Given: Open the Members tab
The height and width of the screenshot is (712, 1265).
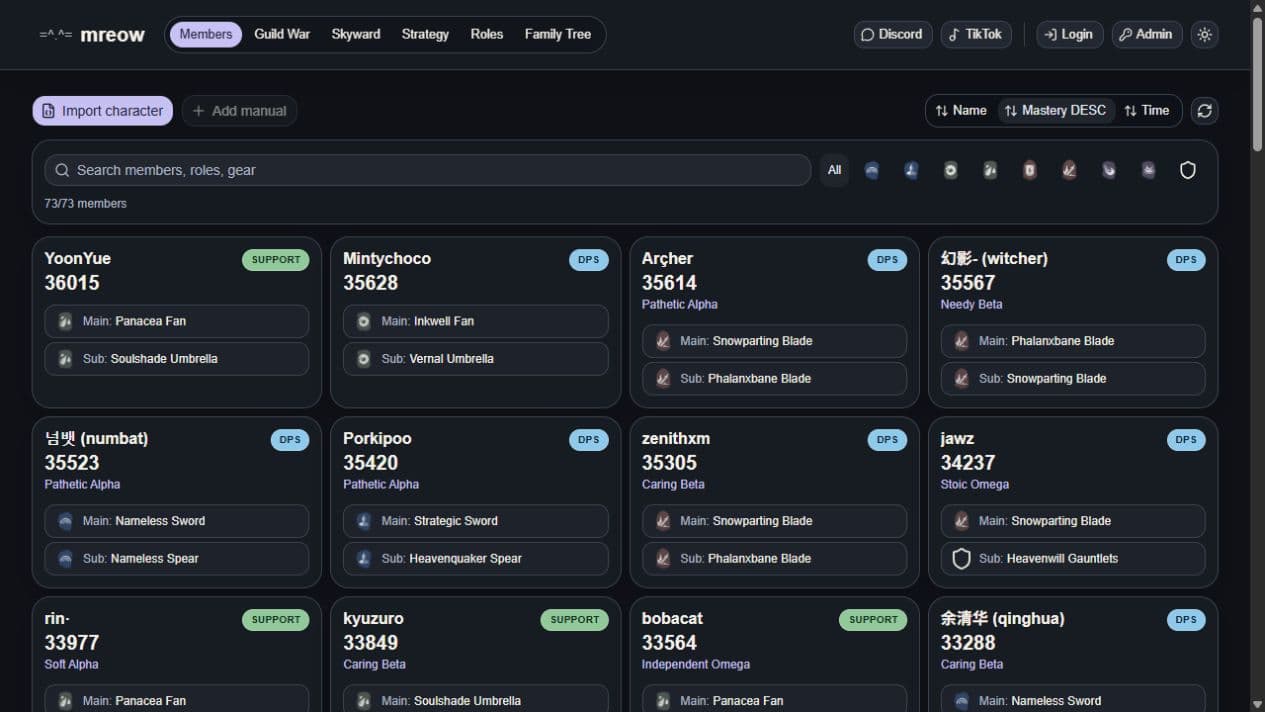Looking at the screenshot, I should click(x=206, y=35).
